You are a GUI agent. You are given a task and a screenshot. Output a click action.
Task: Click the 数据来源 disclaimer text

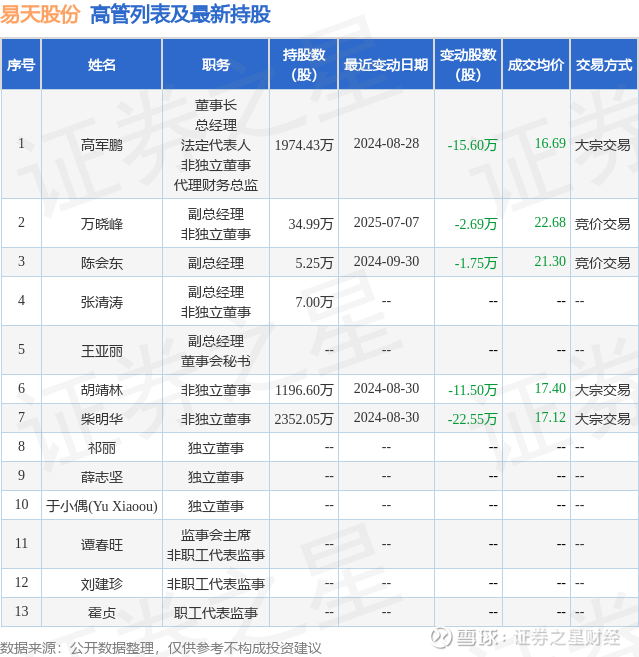coord(160,648)
